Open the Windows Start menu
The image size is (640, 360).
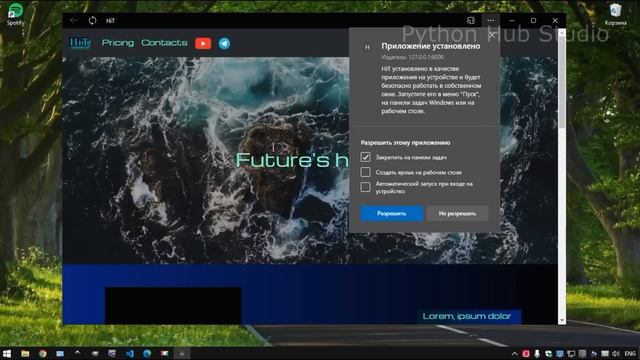(7, 353)
